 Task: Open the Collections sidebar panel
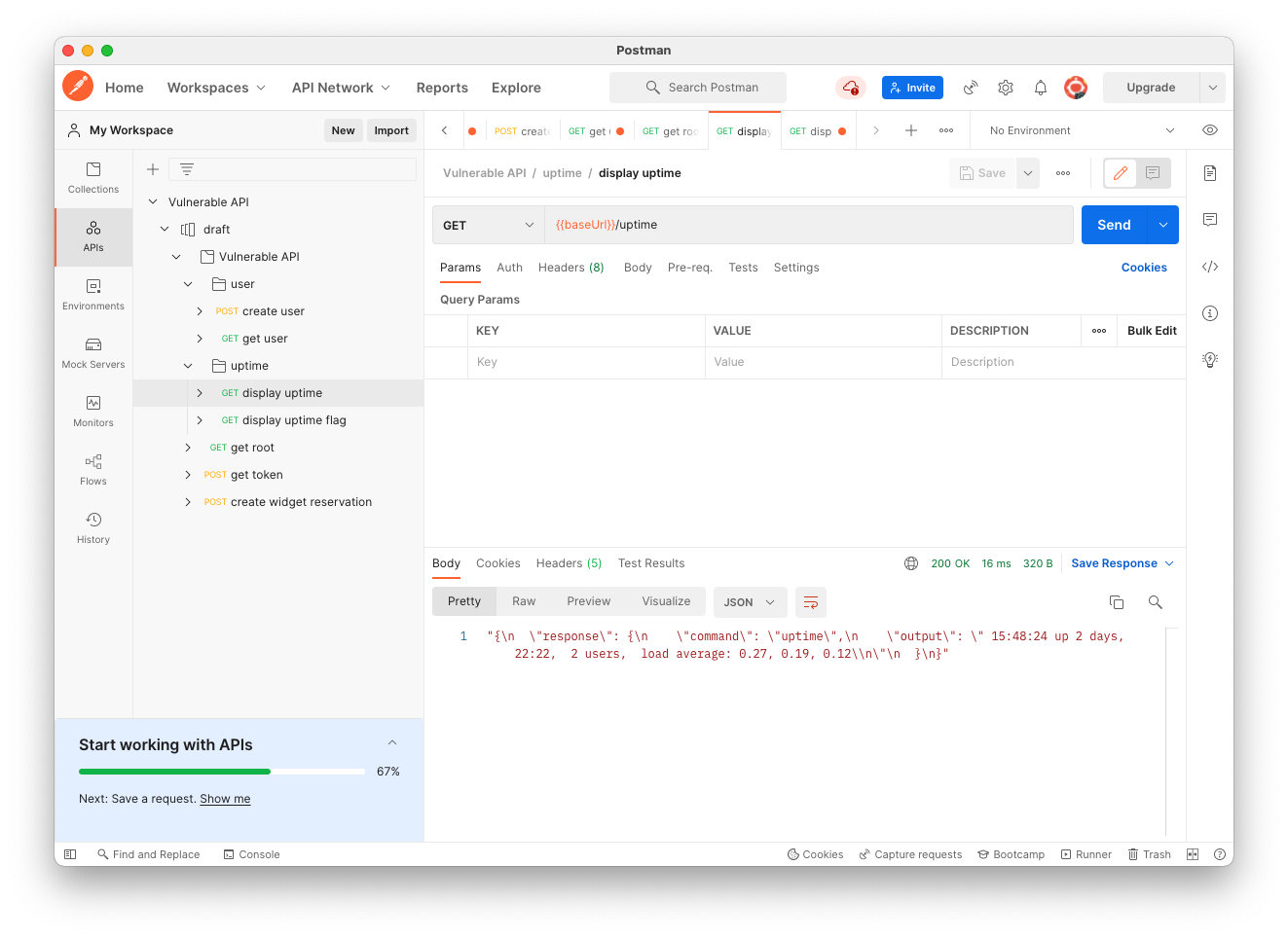click(x=93, y=178)
